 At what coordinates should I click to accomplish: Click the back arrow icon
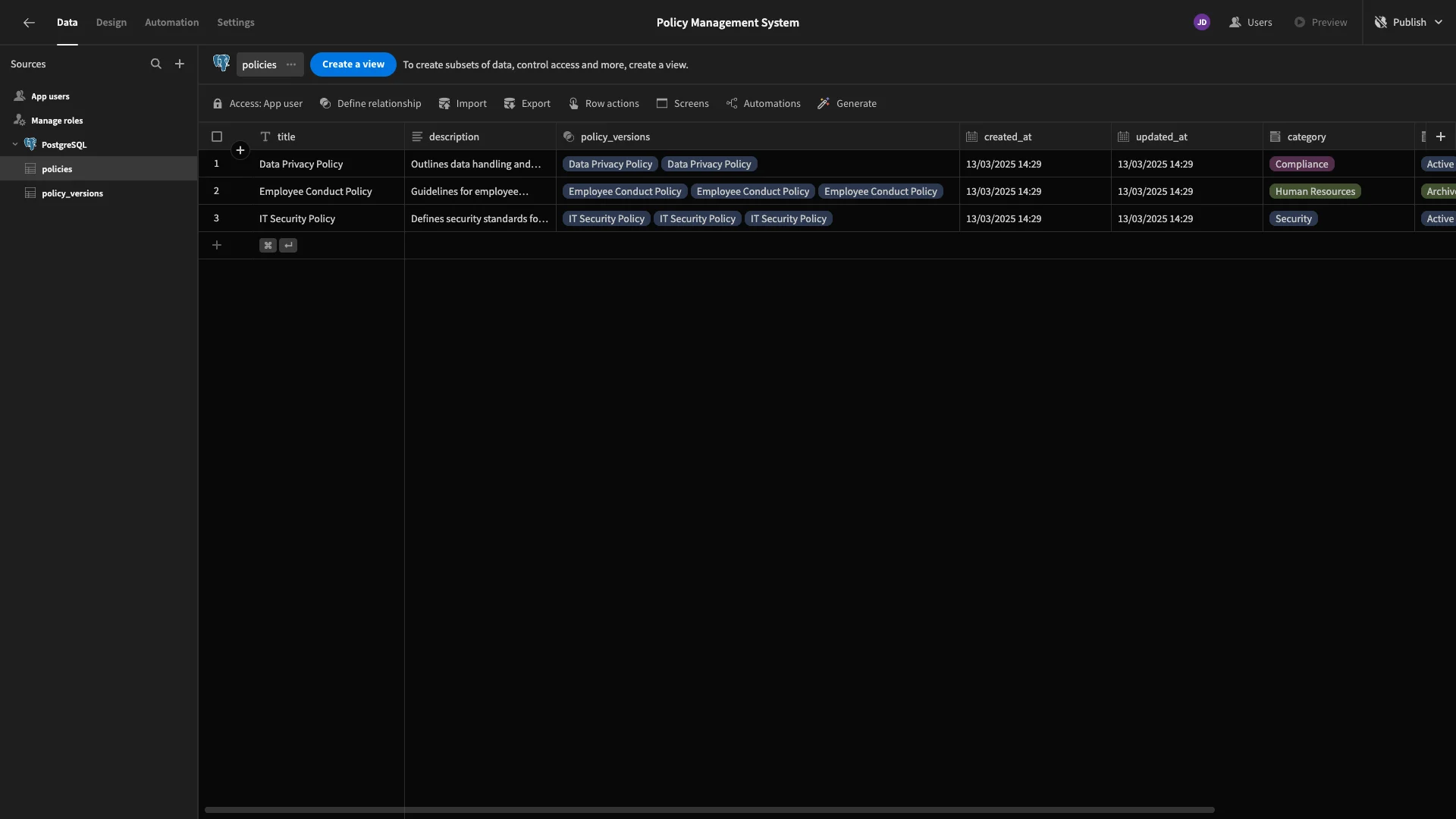pos(29,23)
